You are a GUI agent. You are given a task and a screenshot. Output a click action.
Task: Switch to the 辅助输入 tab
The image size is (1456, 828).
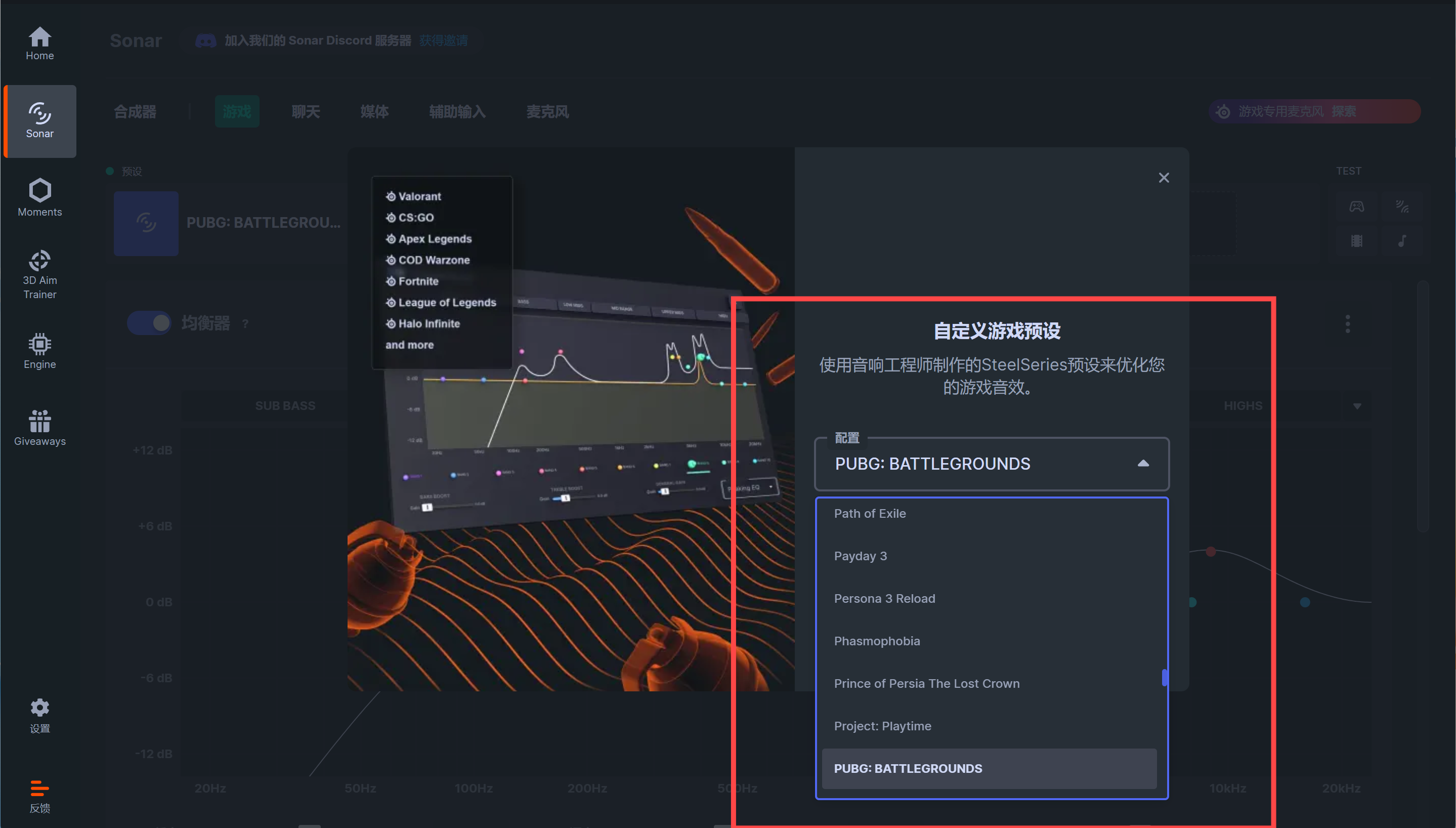pyautogui.click(x=457, y=111)
